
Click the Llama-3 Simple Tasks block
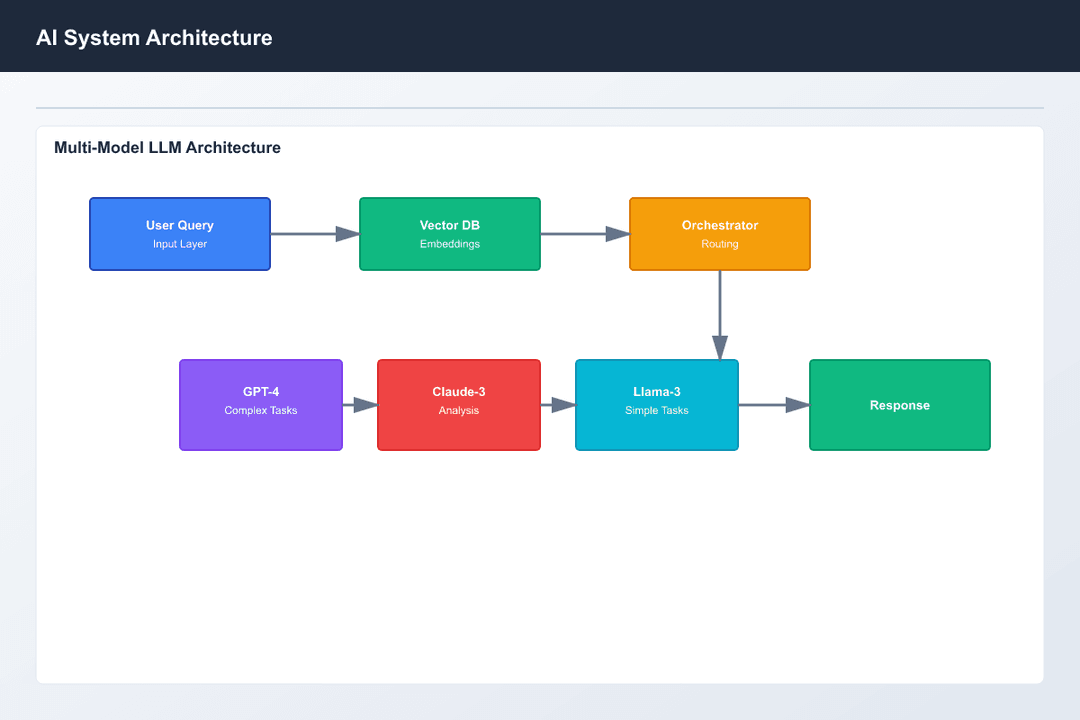(656, 404)
